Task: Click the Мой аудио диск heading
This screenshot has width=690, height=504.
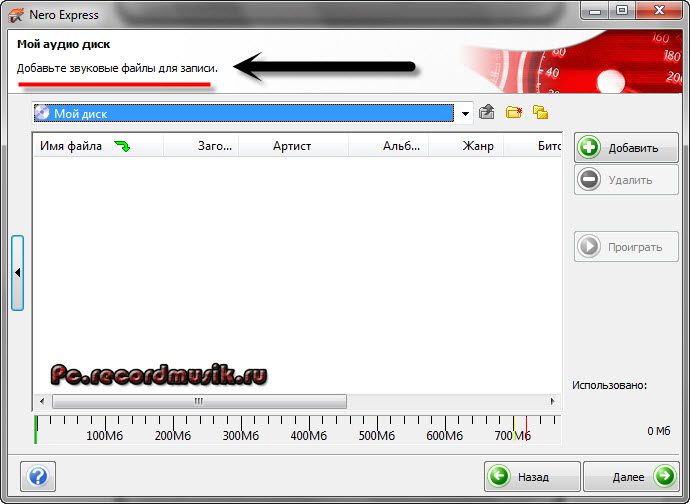Action: click(64, 44)
